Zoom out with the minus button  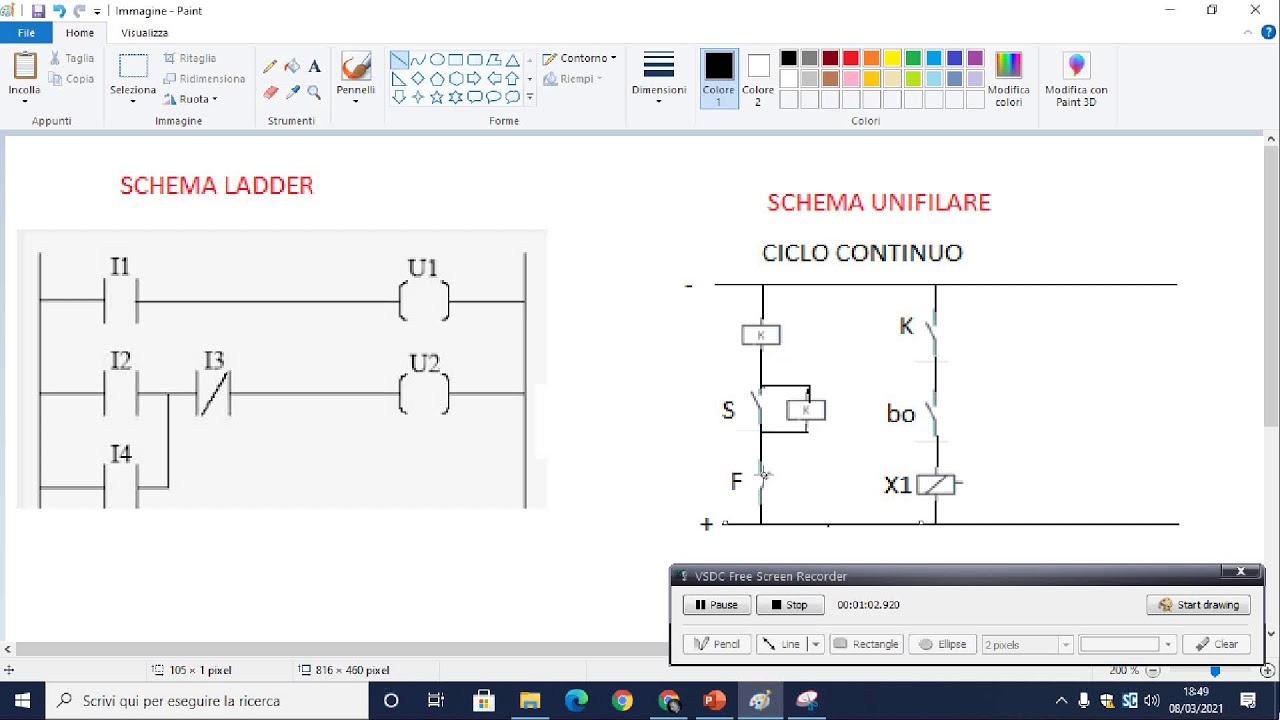(x=1153, y=670)
